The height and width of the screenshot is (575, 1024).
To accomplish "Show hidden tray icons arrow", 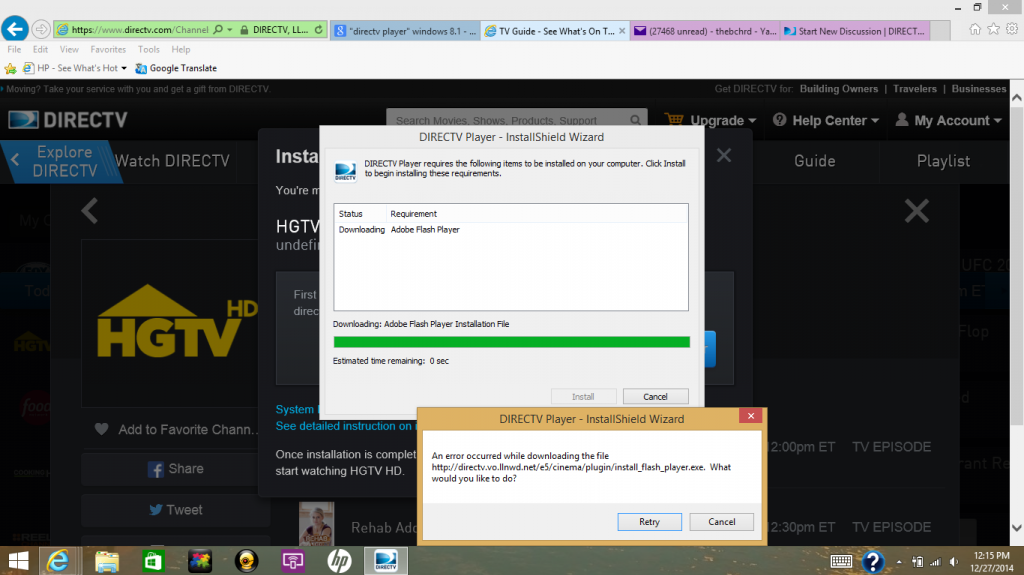I will (899, 562).
